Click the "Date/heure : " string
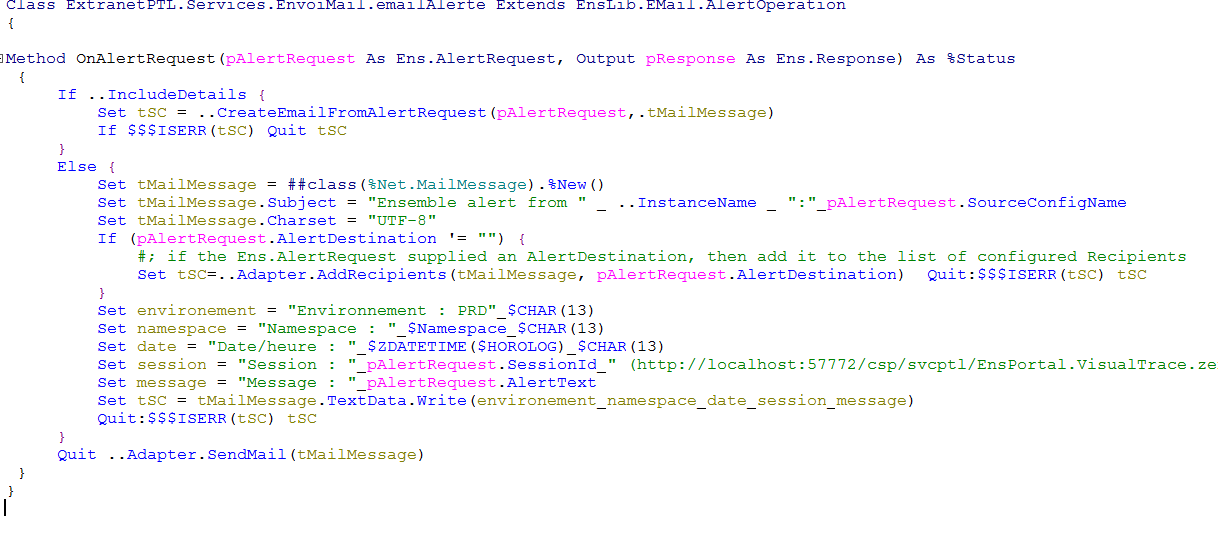 click(281, 347)
